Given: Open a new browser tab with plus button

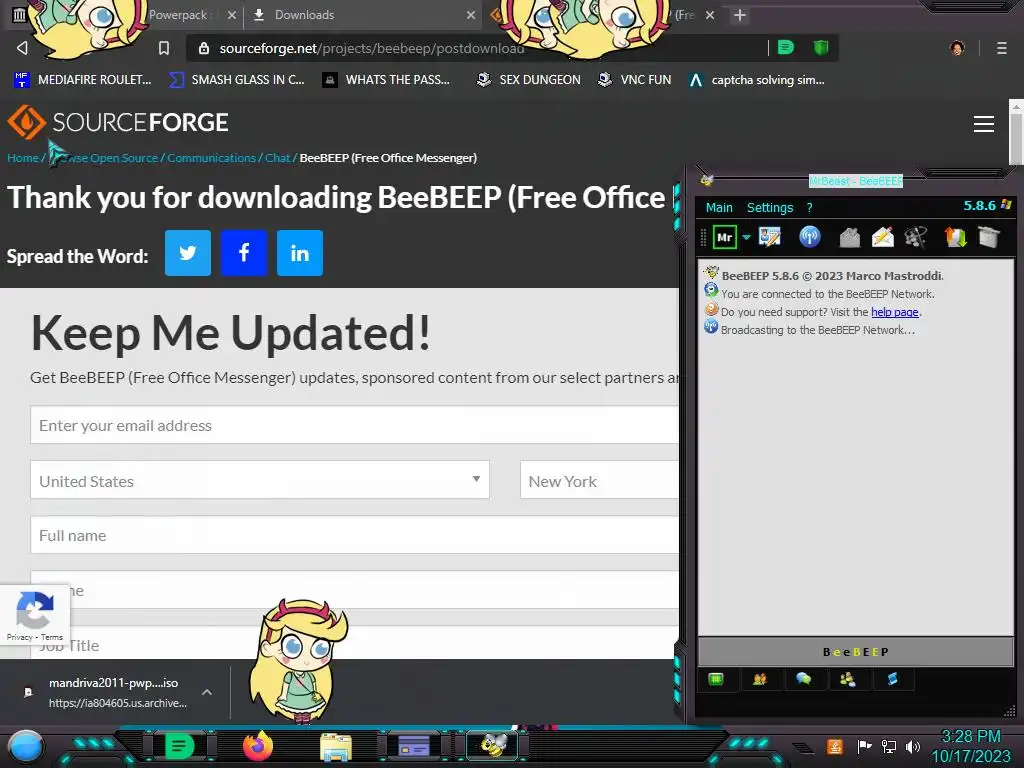Looking at the screenshot, I should pos(739,15).
